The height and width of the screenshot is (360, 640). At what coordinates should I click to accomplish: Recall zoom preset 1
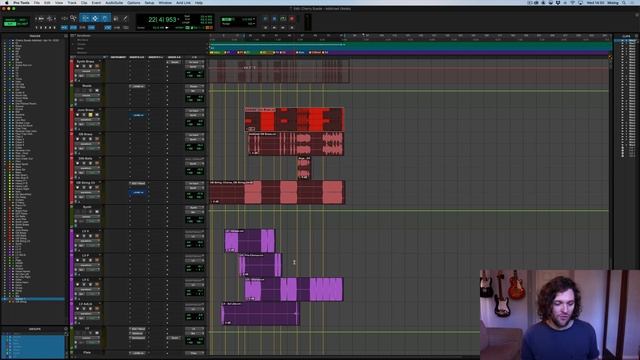click(x=37, y=28)
